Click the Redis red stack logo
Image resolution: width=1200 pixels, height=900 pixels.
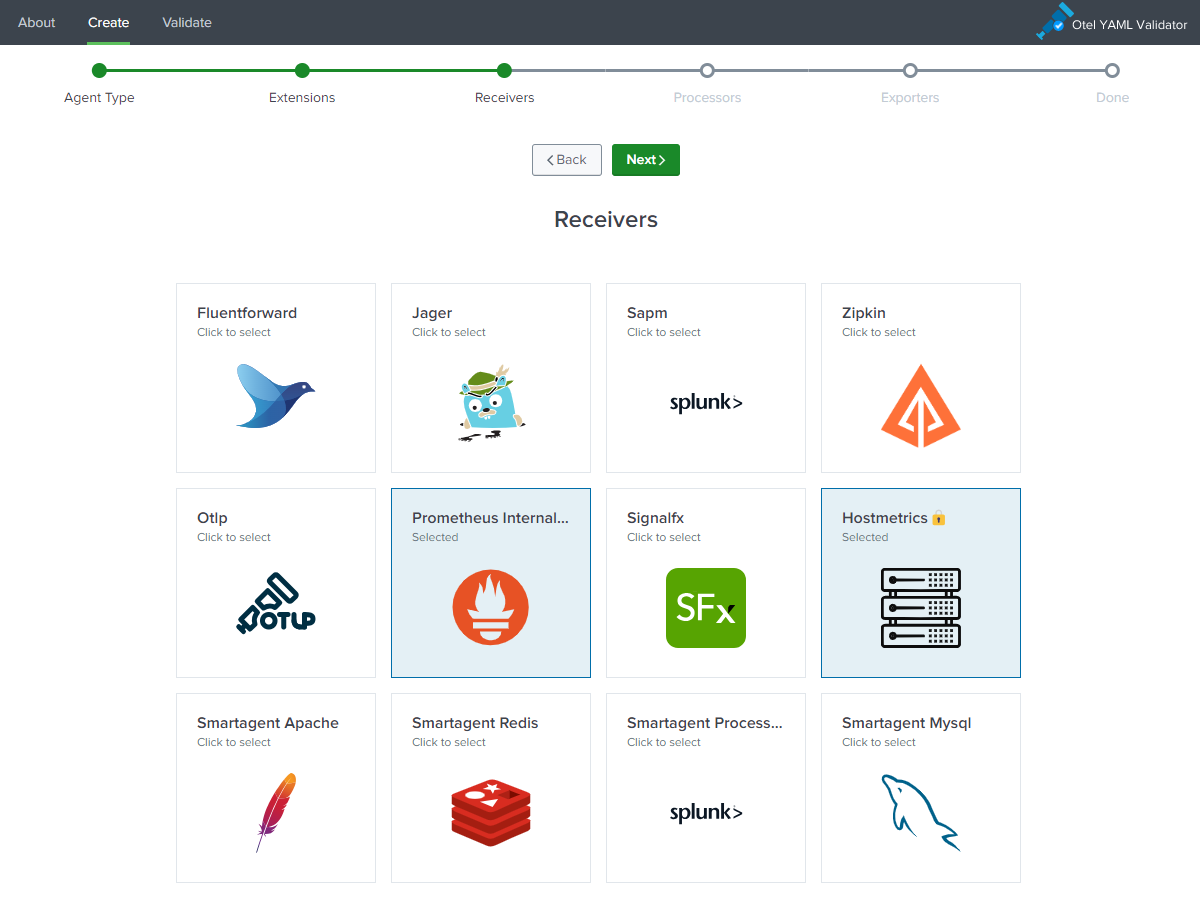pyautogui.click(x=491, y=813)
